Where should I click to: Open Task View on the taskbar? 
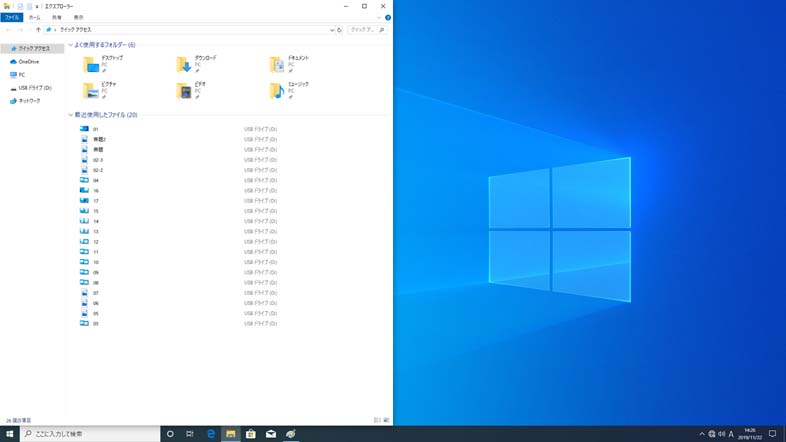[190, 434]
